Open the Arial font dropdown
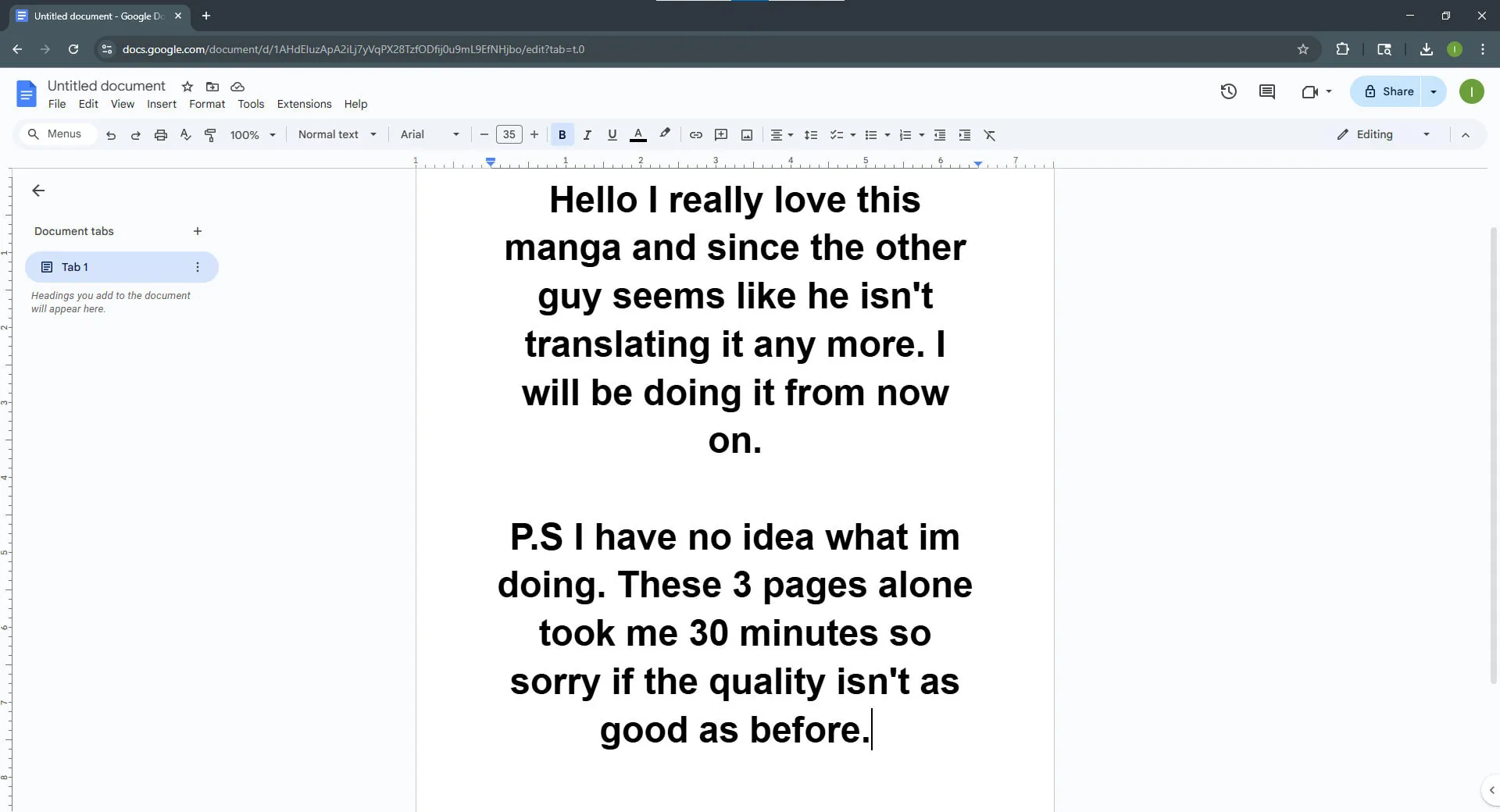 click(x=430, y=134)
